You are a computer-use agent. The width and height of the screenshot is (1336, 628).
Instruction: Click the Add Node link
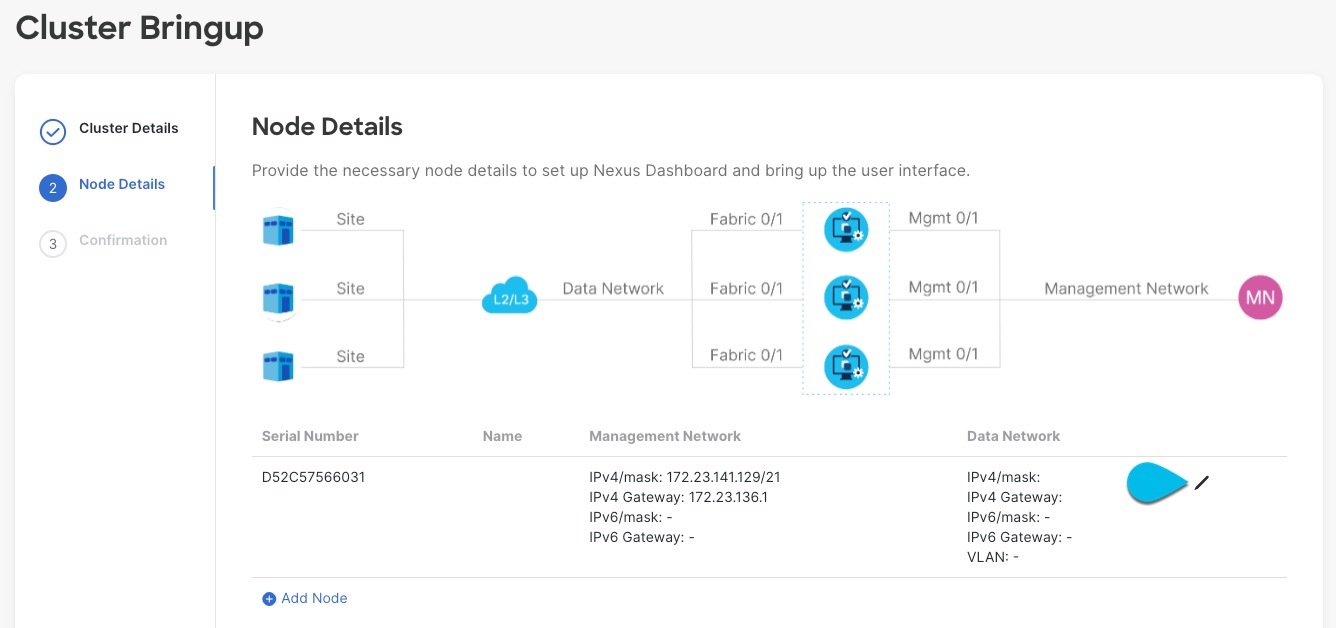click(304, 598)
